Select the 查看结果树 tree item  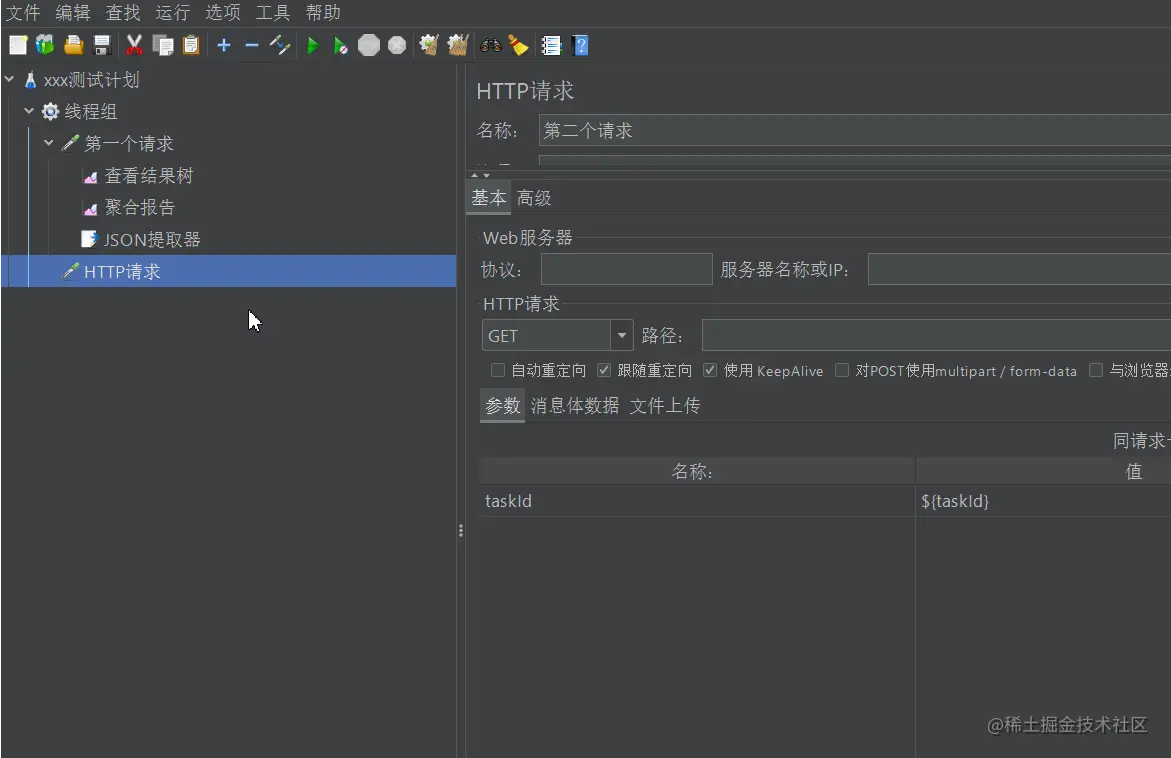click(149, 175)
